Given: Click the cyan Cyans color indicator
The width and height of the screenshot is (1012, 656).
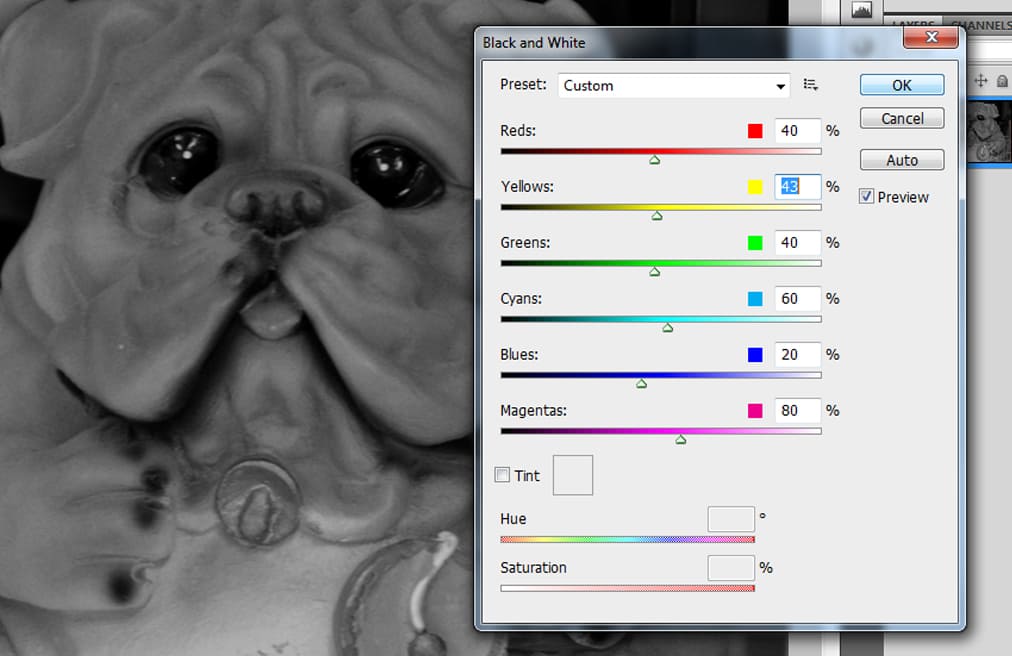Looking at the screenshot, I should pos(755,299).
